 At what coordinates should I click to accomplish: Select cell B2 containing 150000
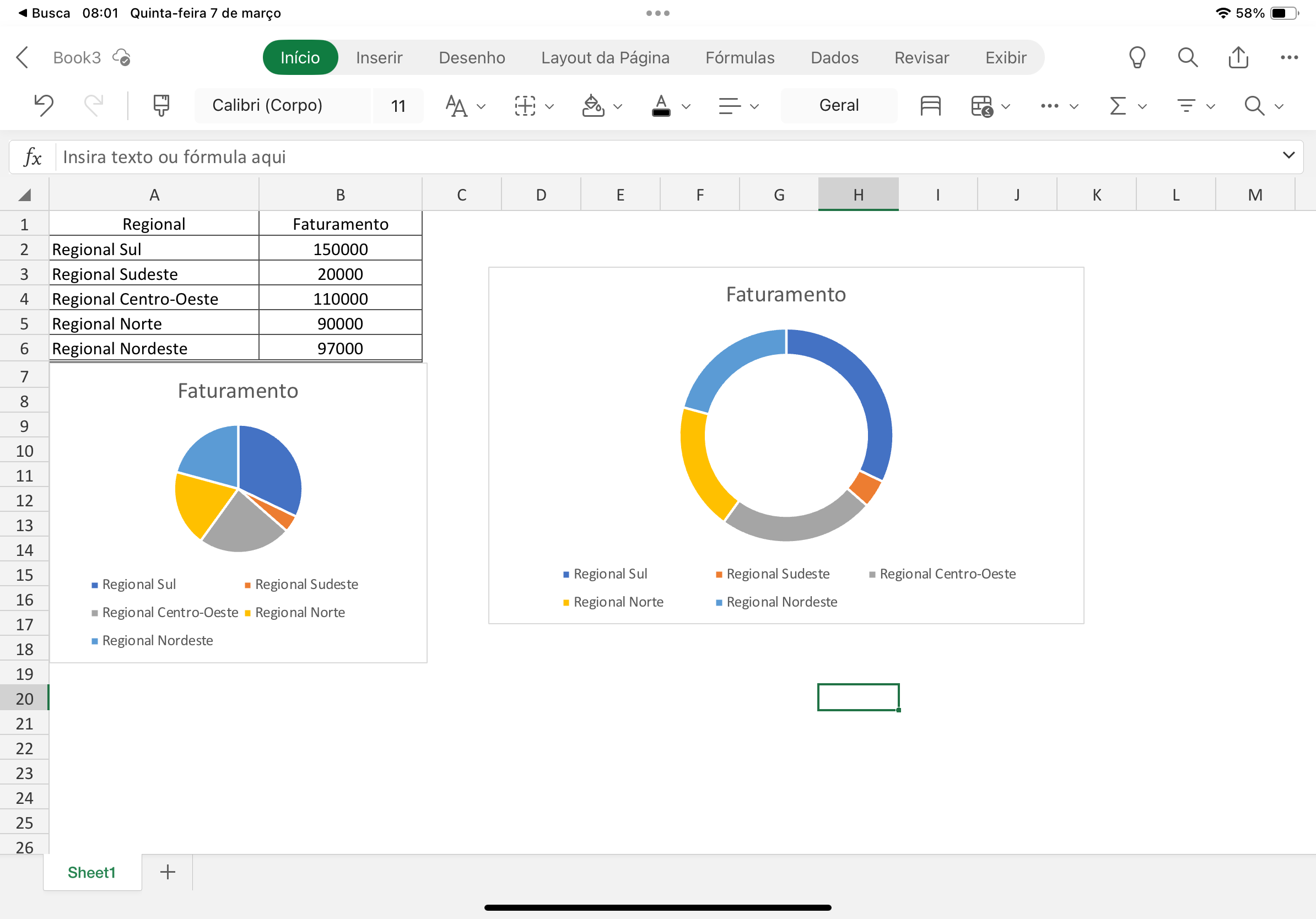click(x=340, y=248)
